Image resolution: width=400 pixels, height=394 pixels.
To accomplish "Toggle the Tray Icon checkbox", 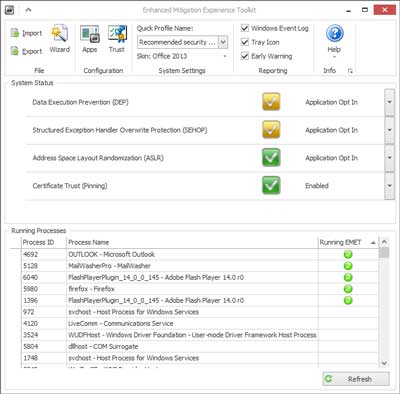I will pos(245,42).
